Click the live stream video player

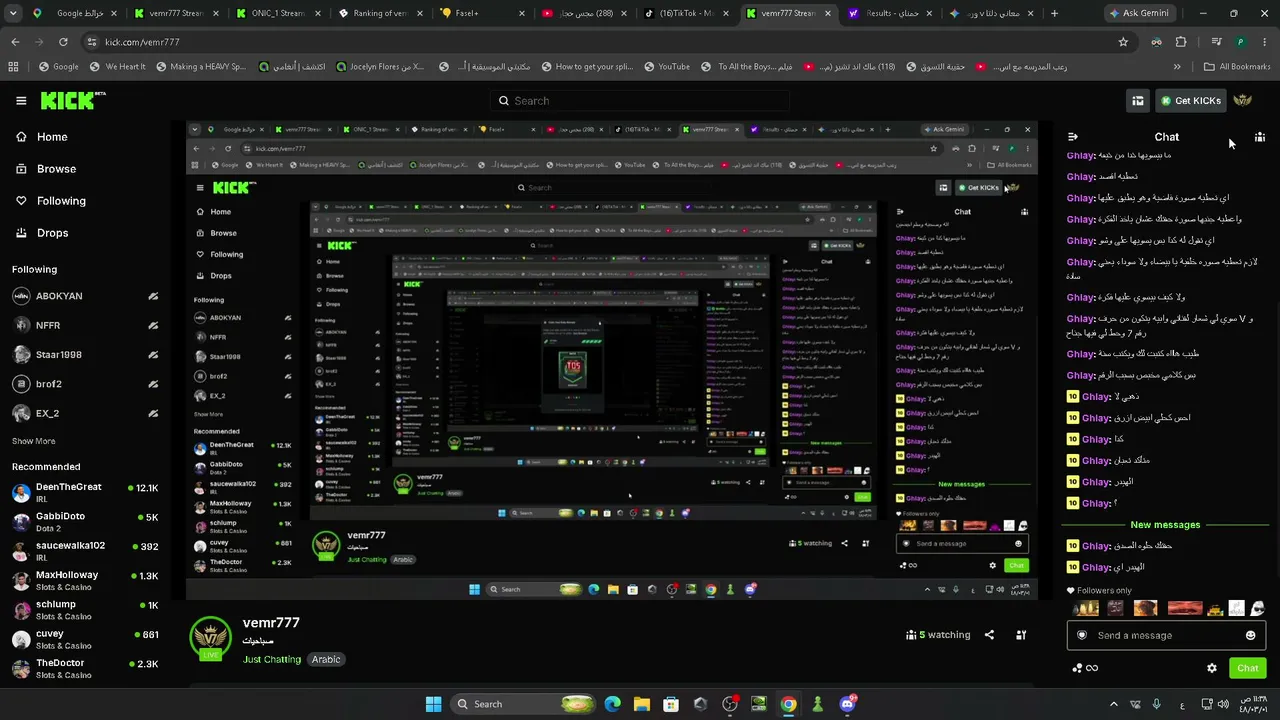[x=612, y=360]
